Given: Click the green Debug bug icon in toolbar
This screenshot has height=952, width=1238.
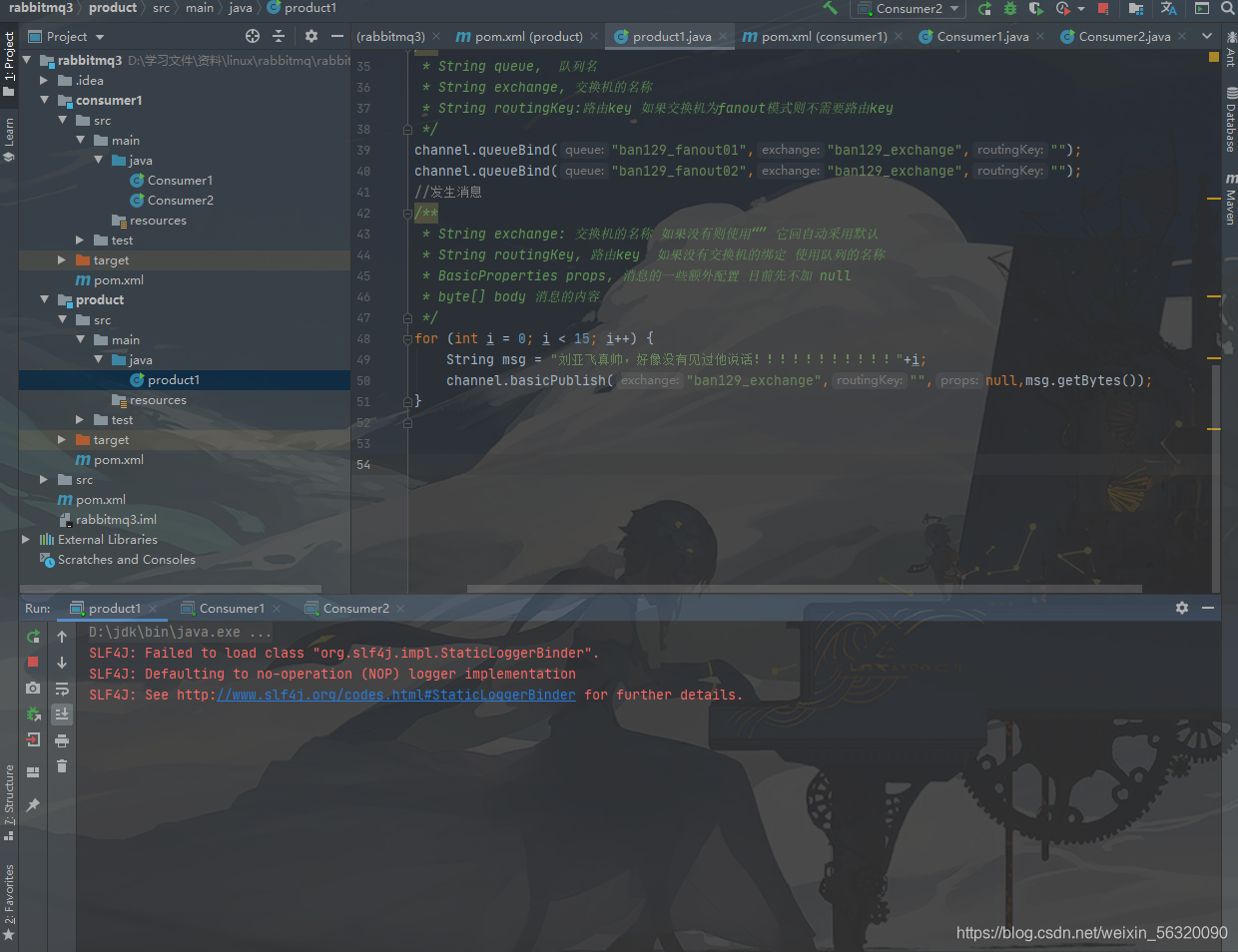Looking at the screenshot, I should coord(1009,8).
